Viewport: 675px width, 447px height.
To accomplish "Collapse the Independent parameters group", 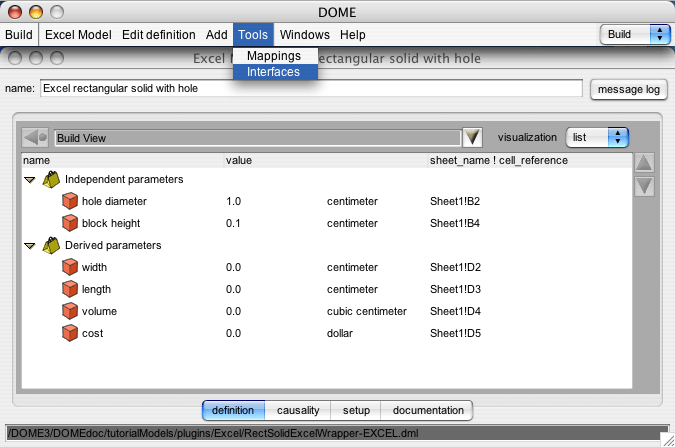I will coord(30,180).
